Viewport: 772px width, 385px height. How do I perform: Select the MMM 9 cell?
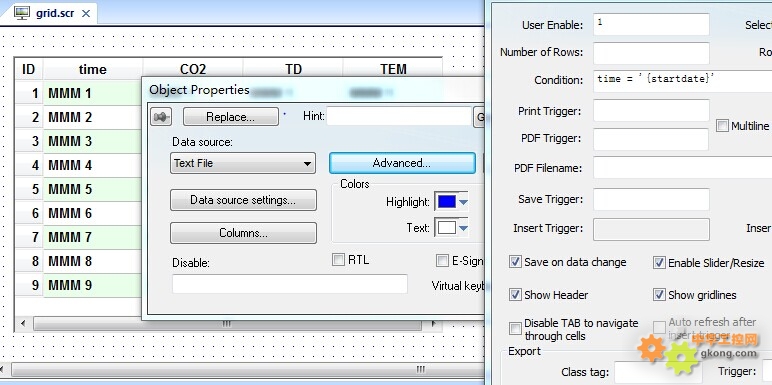coord(93,285)
